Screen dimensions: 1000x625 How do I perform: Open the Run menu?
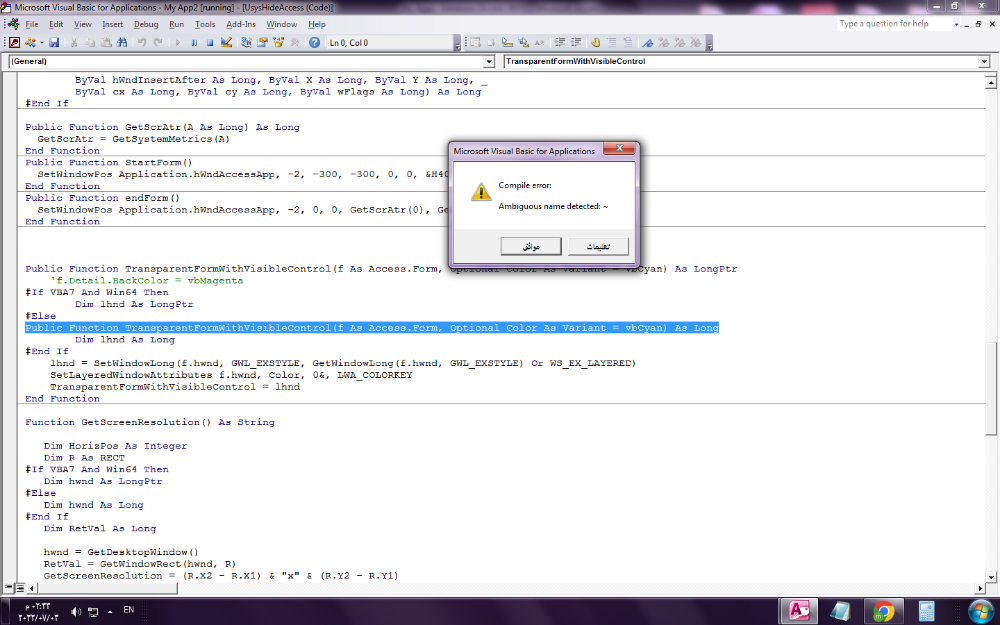click(177, 24)
